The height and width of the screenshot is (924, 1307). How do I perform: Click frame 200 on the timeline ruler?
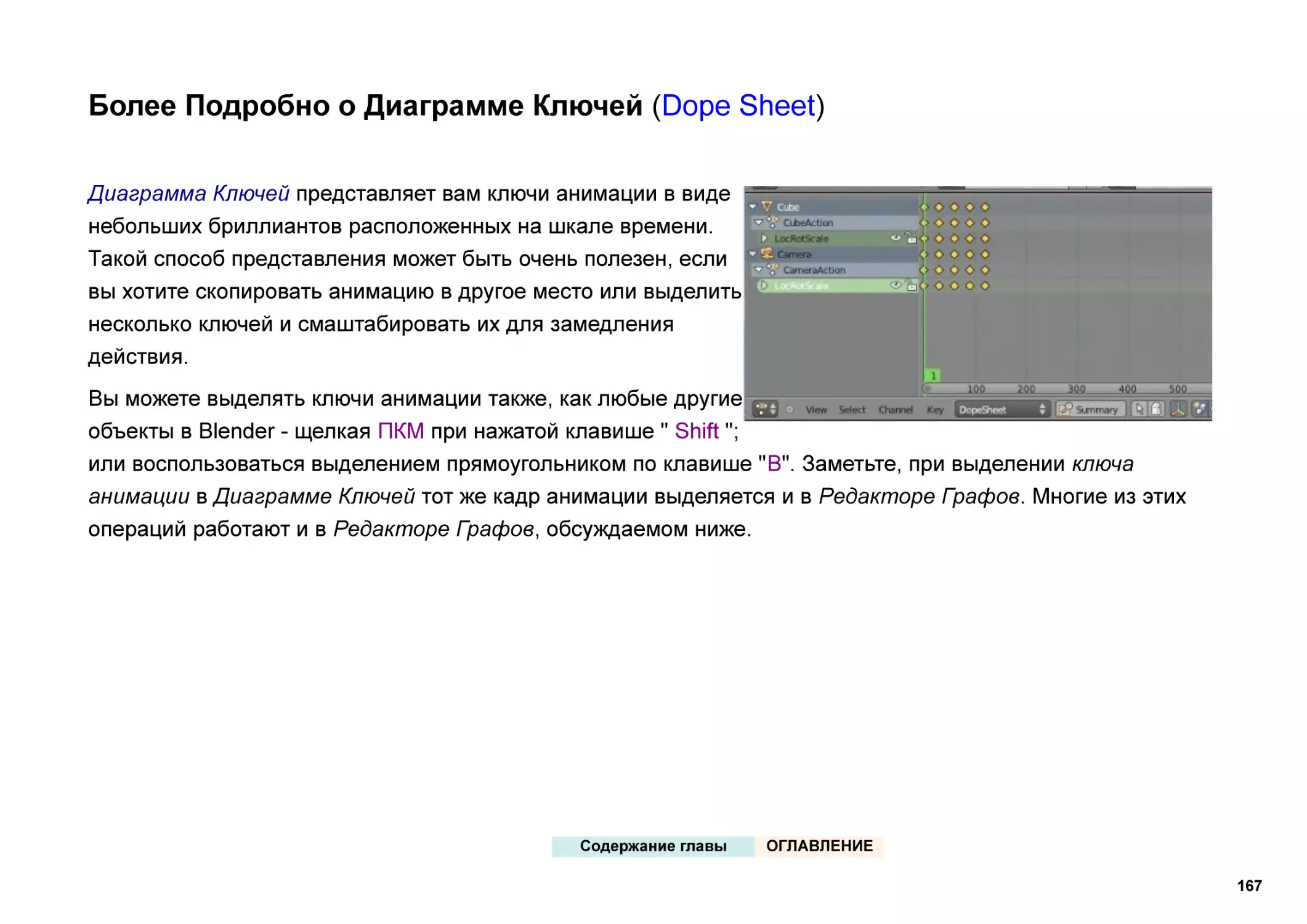1026,389
